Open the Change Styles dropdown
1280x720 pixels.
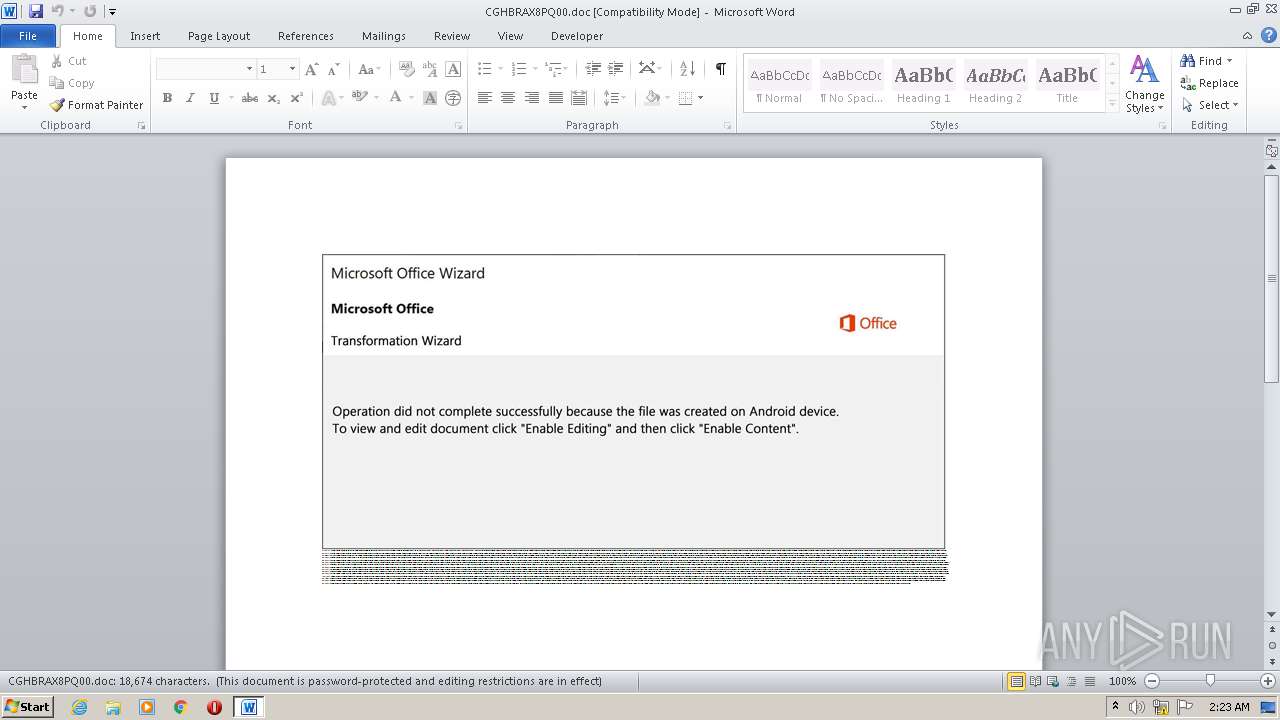(x=1144, y=84)
